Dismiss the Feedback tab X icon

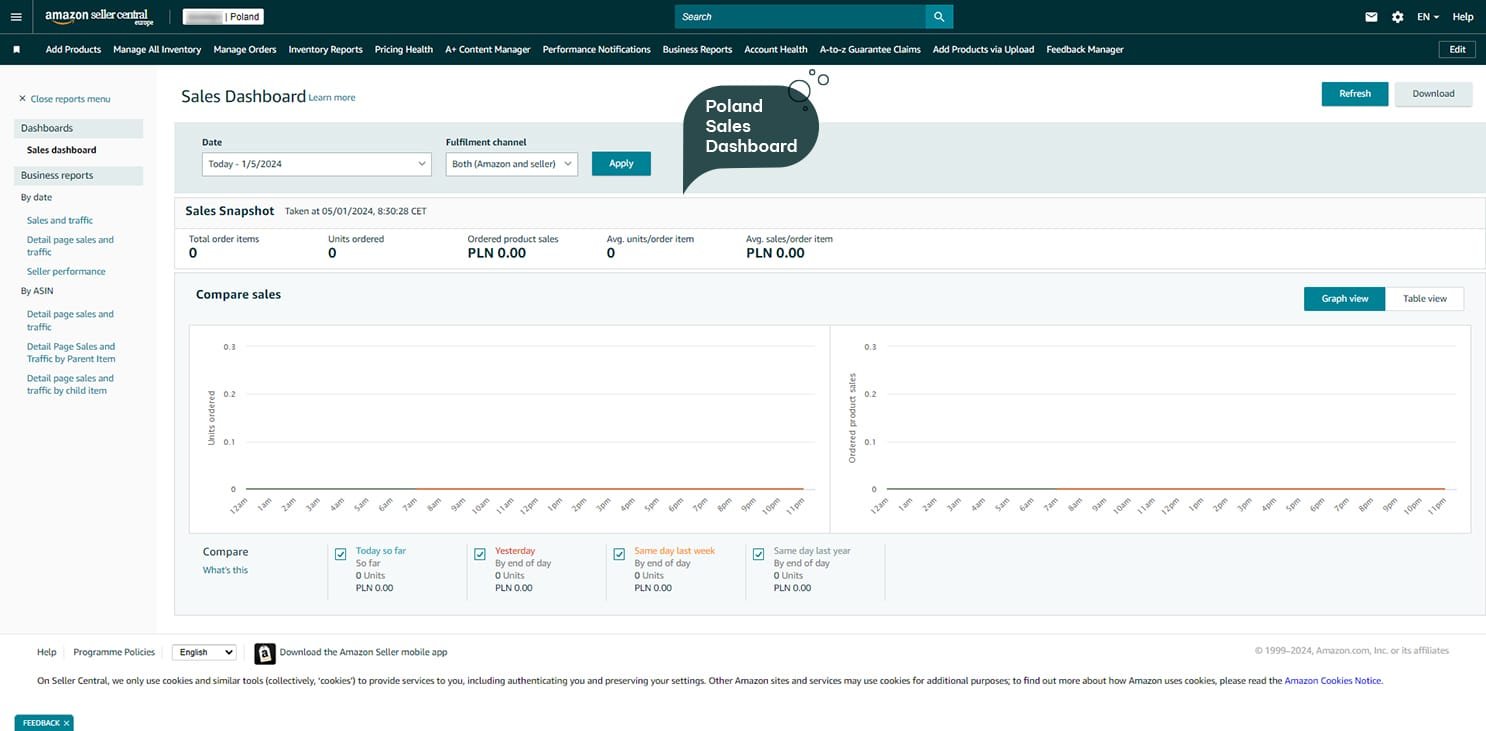point(66,723)
